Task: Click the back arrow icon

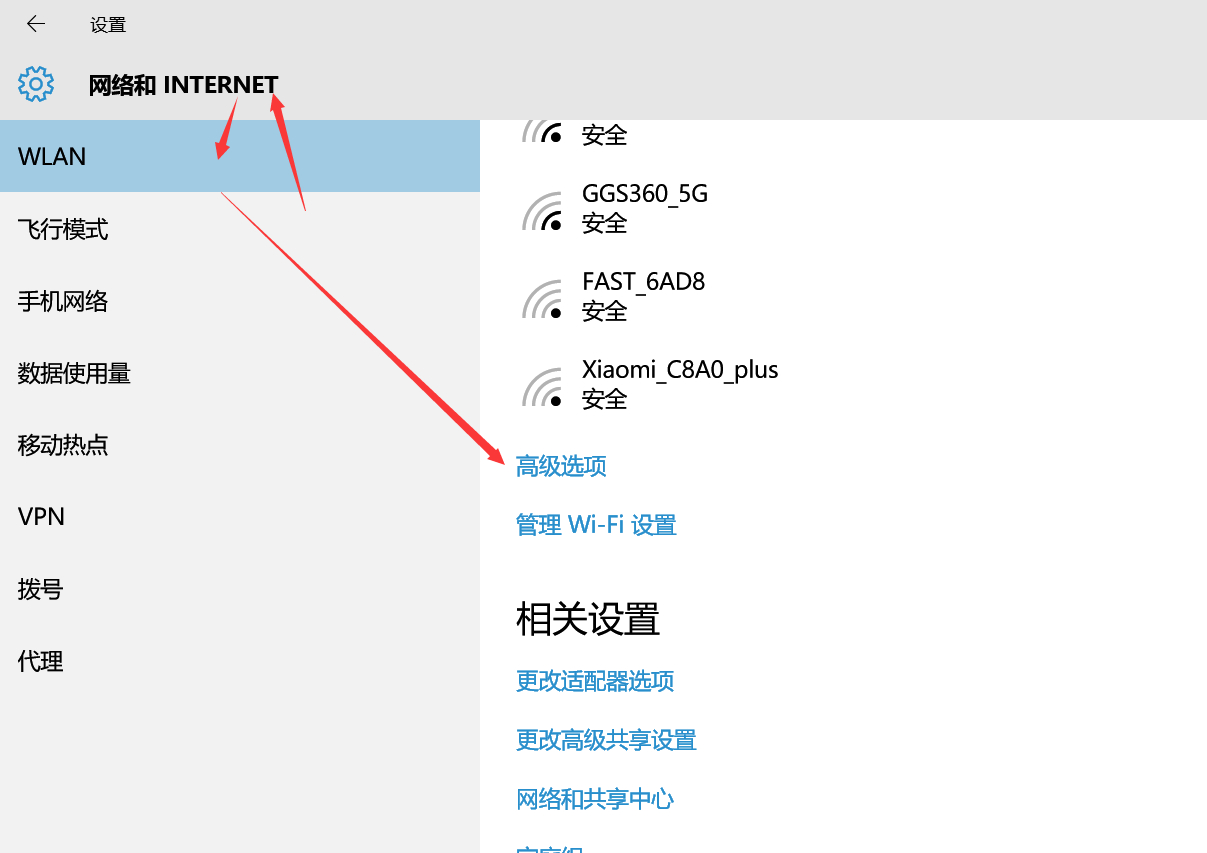Action: [x=36, y=24]
